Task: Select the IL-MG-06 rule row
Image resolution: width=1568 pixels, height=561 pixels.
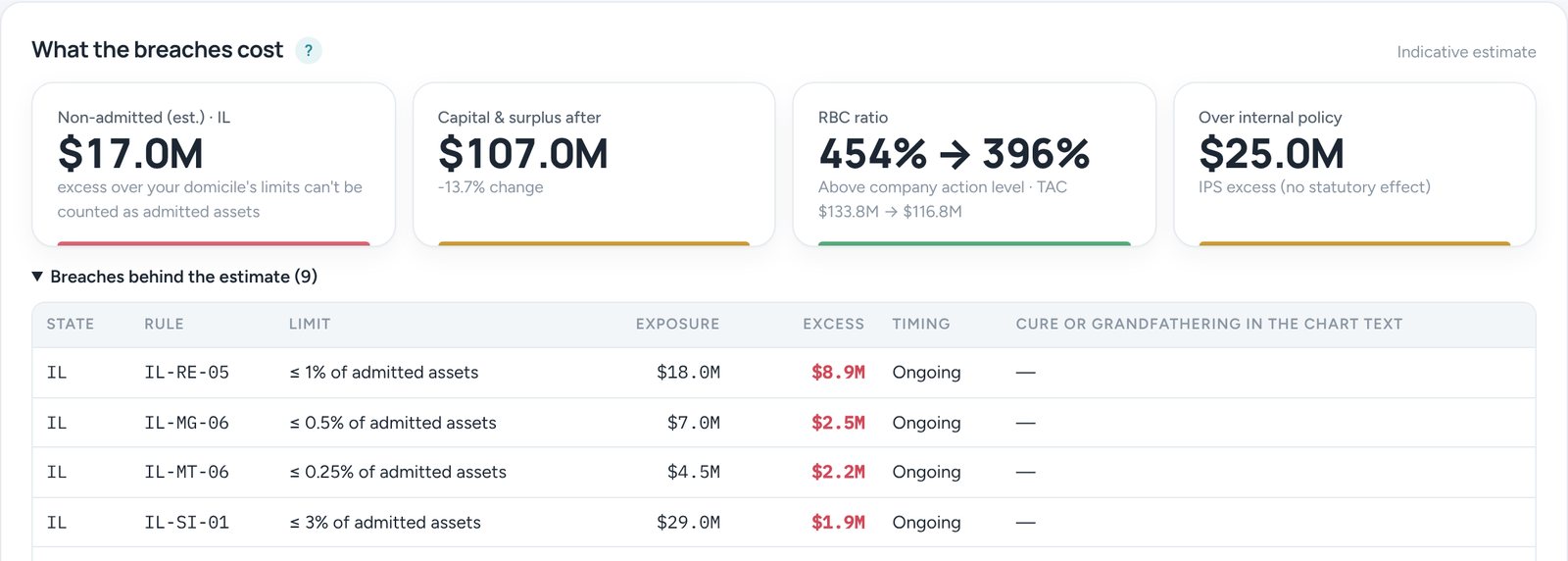Action: (x=784, y=423)
